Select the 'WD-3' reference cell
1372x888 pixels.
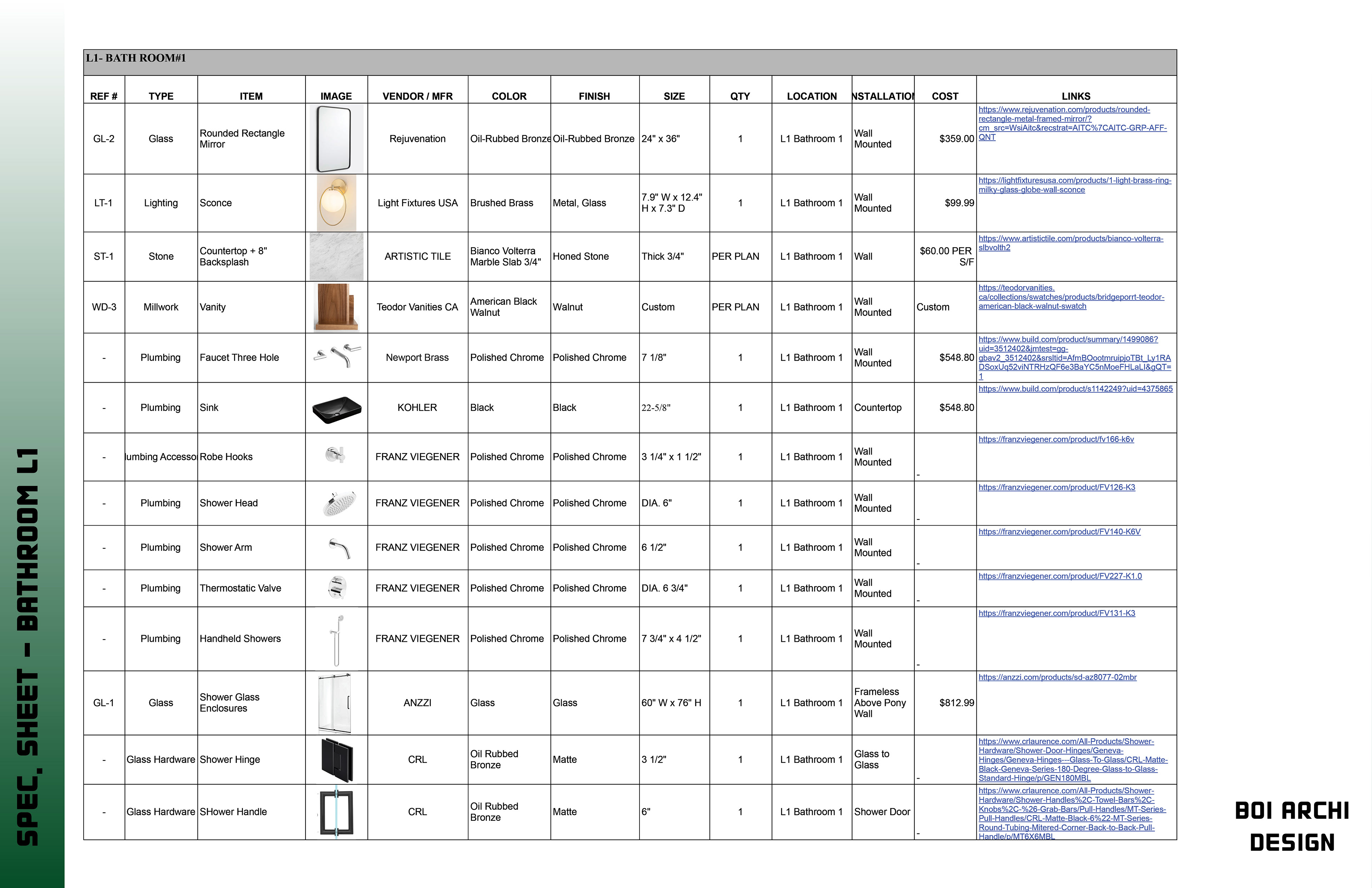click(x=104, y=307)
